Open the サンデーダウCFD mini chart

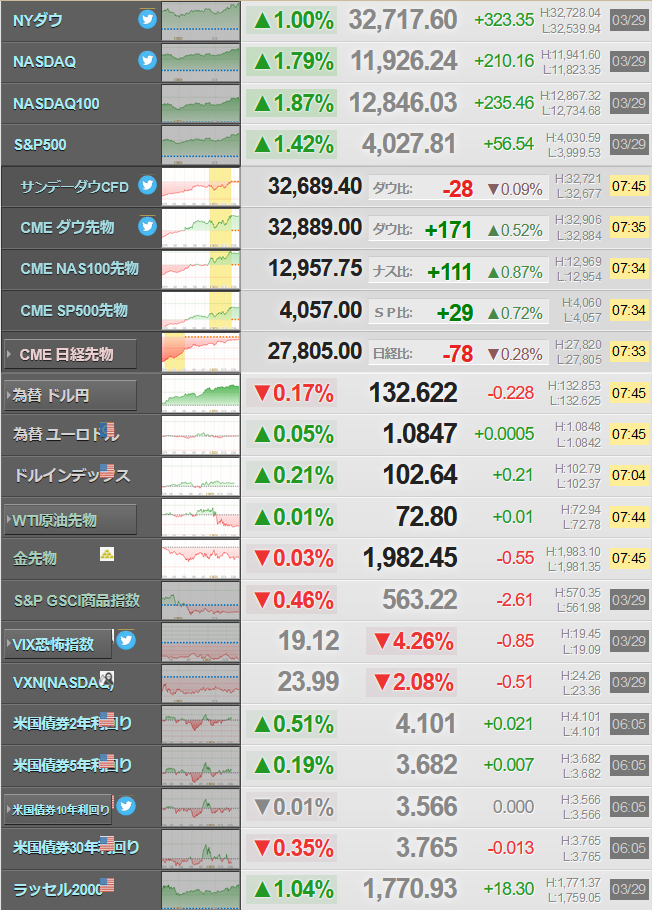(201, 186)
